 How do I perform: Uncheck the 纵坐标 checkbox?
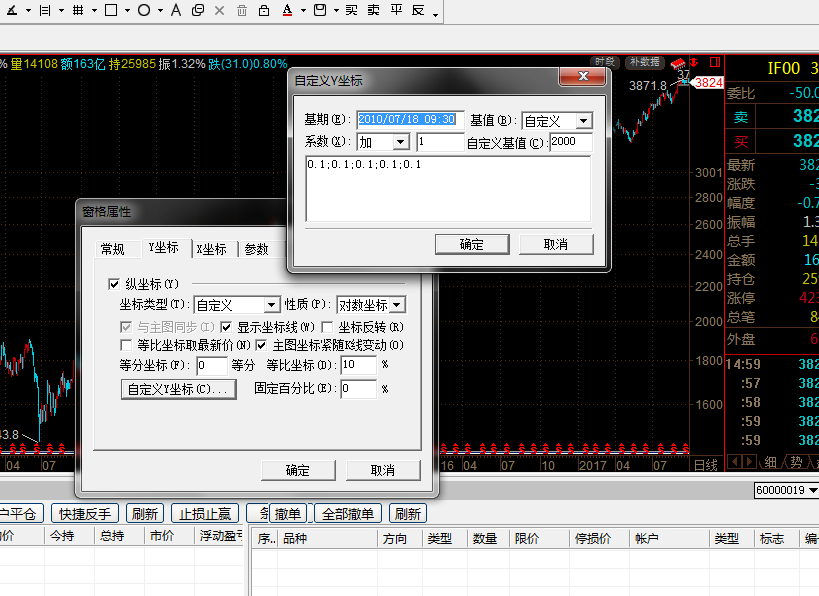coord(113,285)
